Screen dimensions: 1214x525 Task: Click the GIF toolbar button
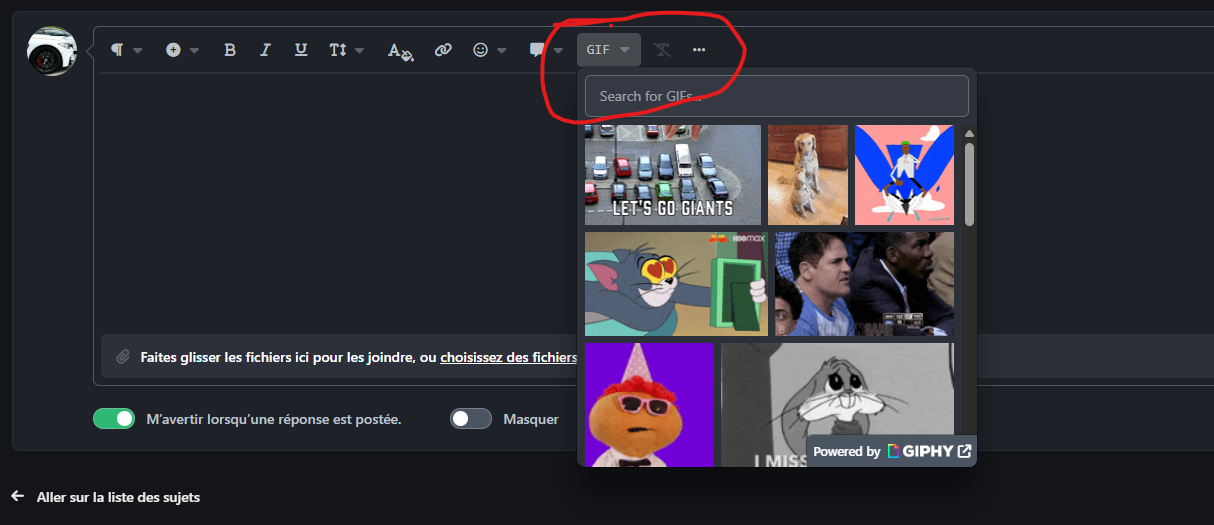[609, 50]
